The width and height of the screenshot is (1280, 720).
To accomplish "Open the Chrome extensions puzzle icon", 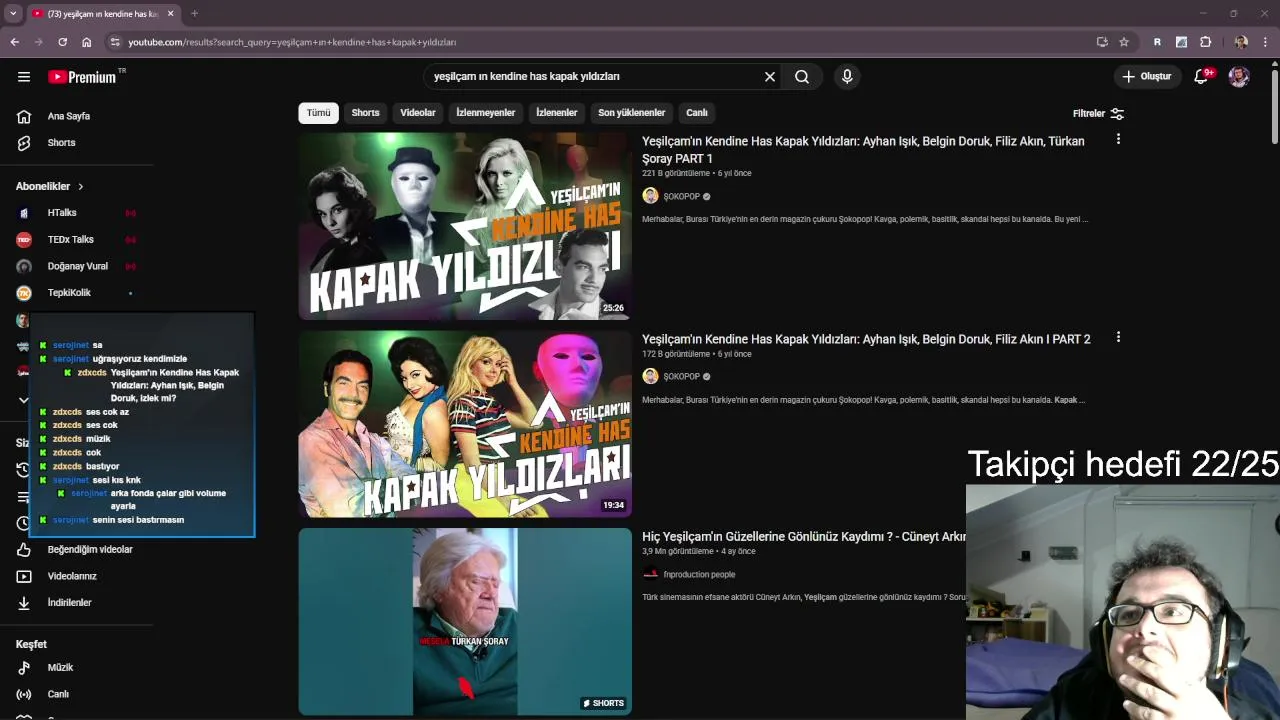I will 1205,42.
